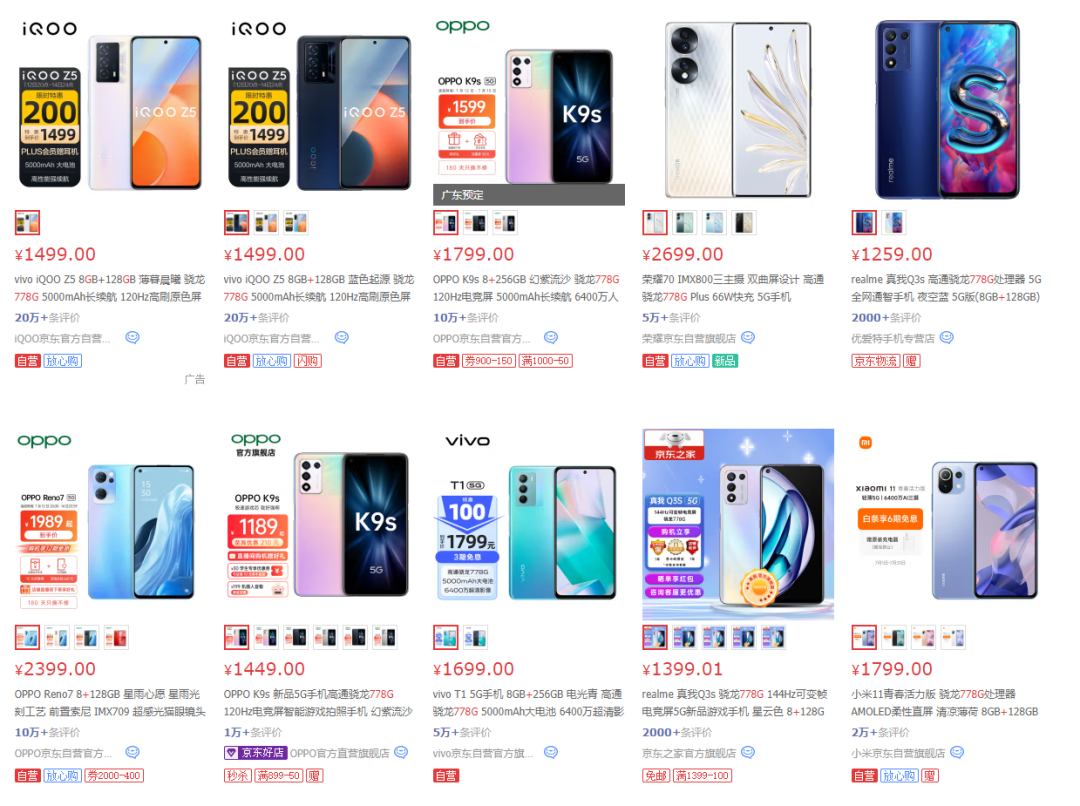Screen dimensions: 1080x806
Task: Open chat icon beside iQOO京东官方自营 first listing
Action: tap(132, 338)
